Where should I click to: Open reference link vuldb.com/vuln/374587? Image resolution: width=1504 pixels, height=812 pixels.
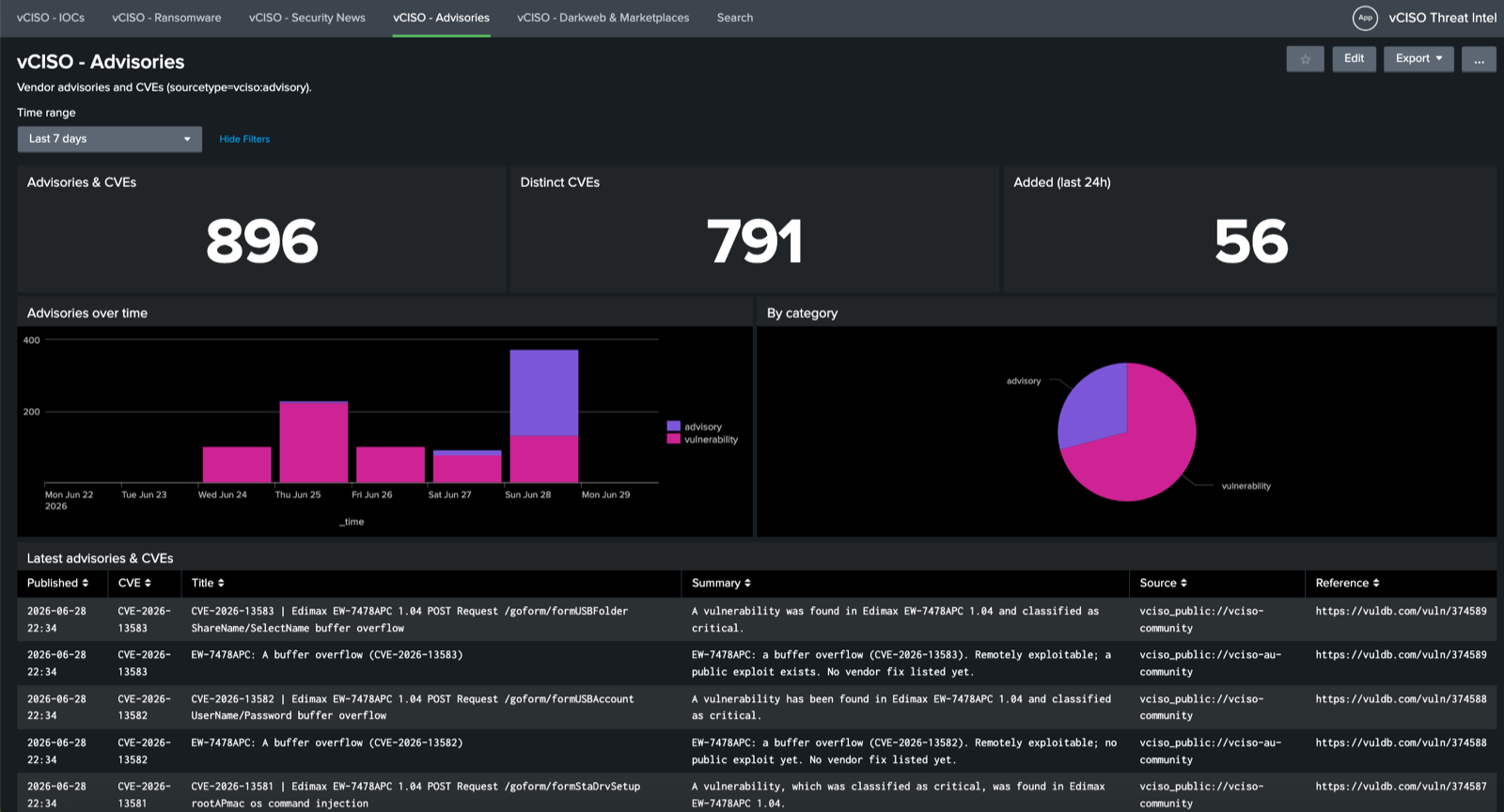[x=1401, y=787]
